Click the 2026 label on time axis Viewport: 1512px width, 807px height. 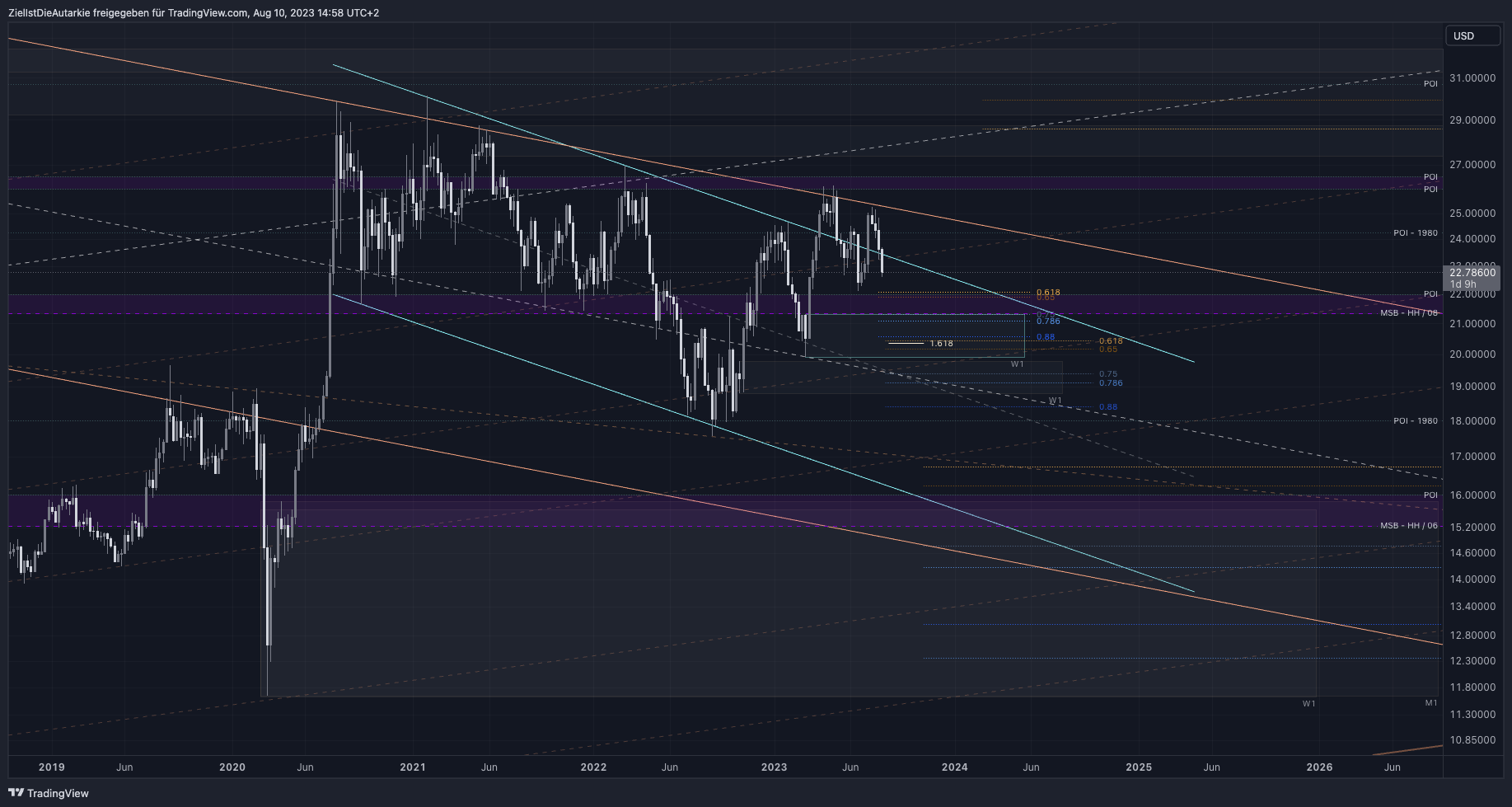[x=1319, y=767]
